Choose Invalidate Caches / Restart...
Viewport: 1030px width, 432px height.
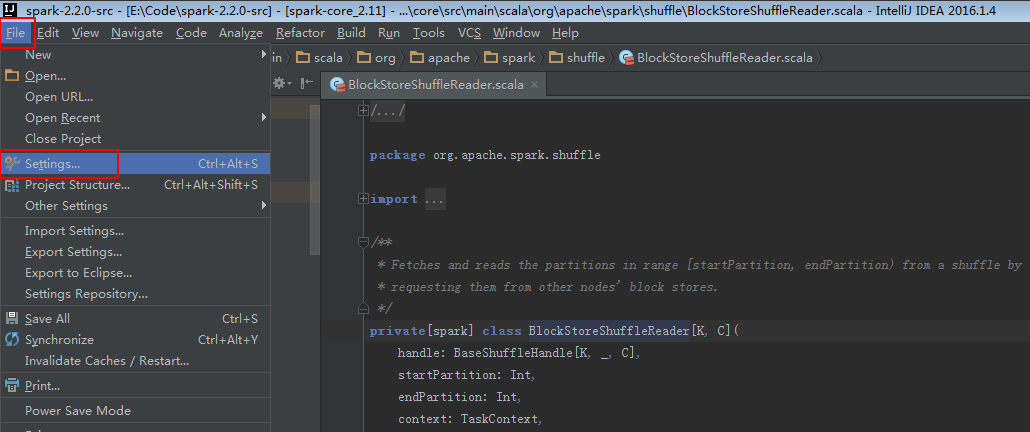[x=135, y=361]
